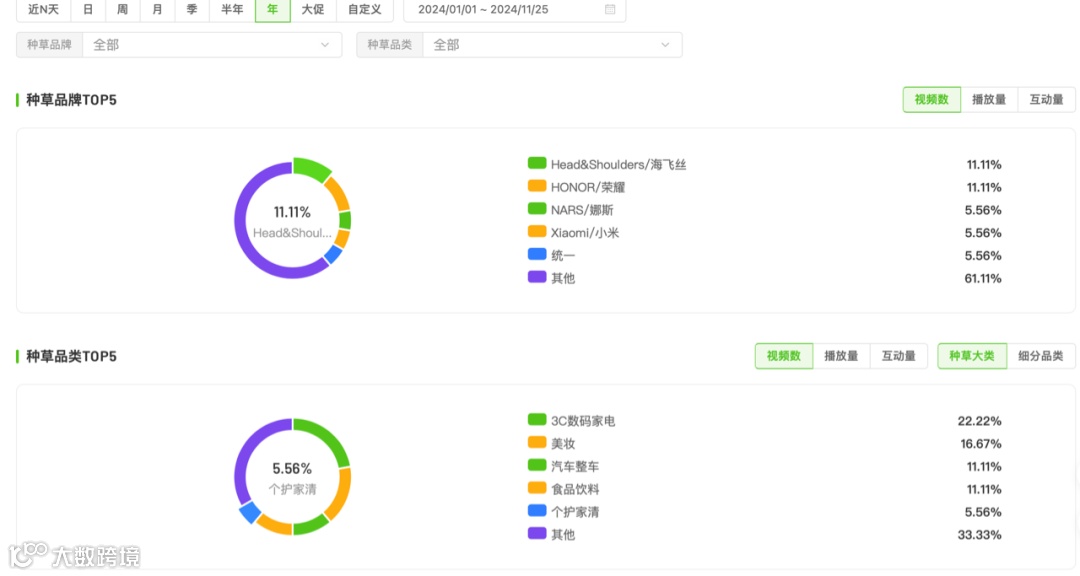This screenshot has height=576, width=1080.
Task: Click 食品饮料 legend color swatch
Action: coord(537,488)
